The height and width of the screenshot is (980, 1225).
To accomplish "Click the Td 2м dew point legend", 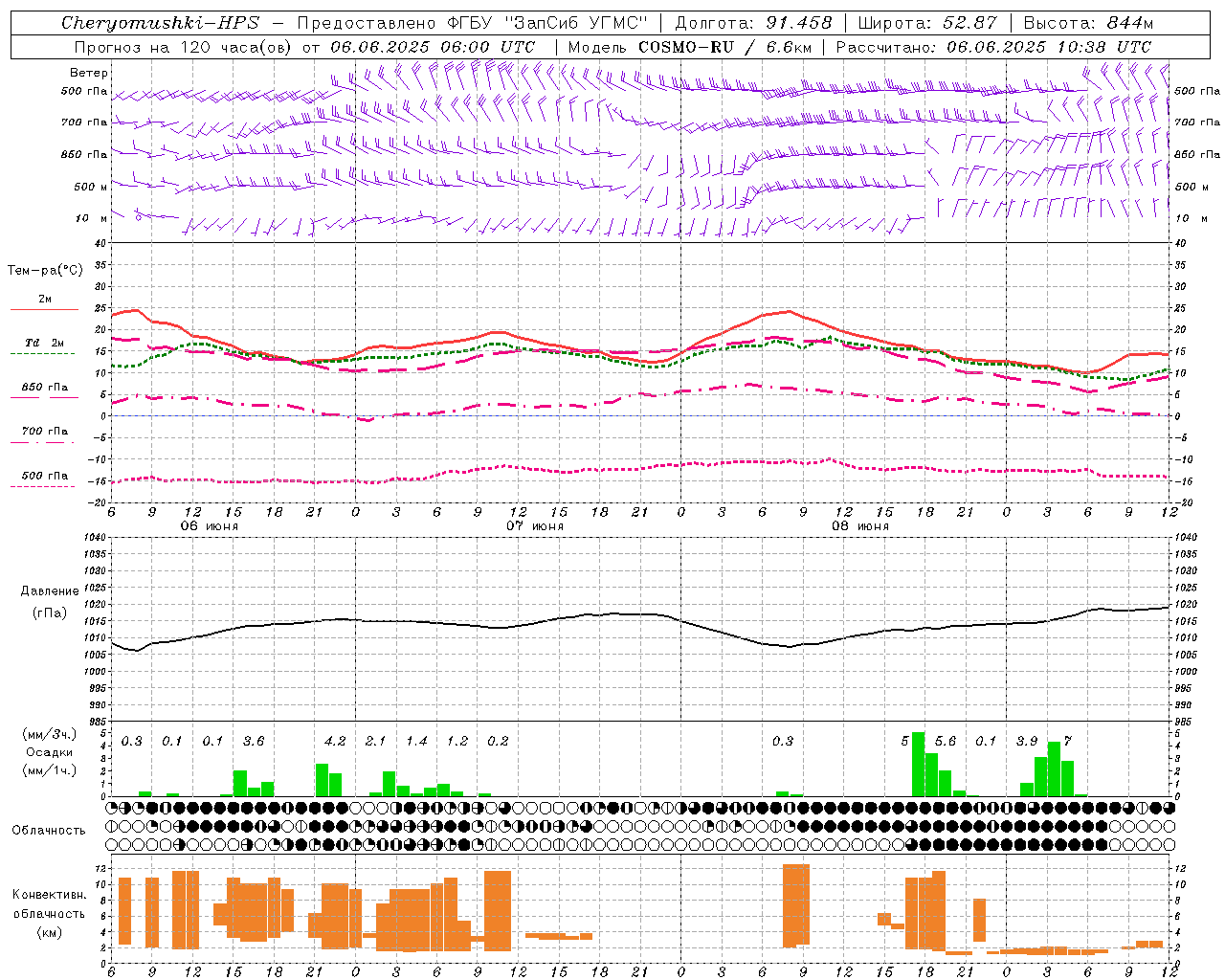I will click(x=45, y=343).
